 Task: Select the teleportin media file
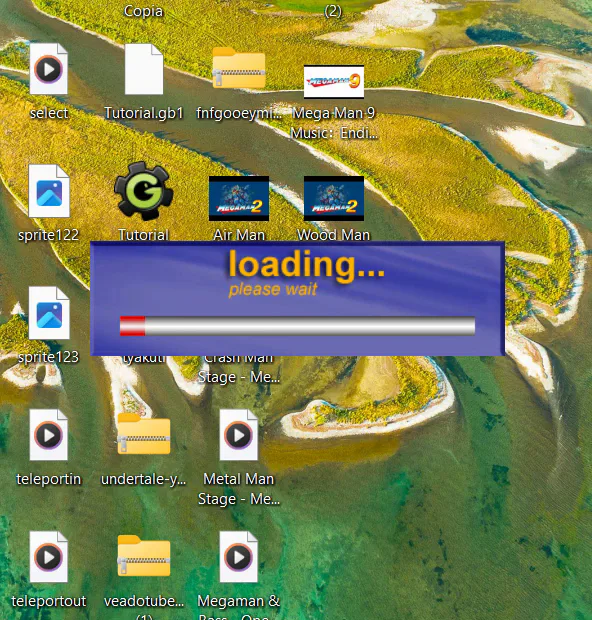click(x=49, y=435)
